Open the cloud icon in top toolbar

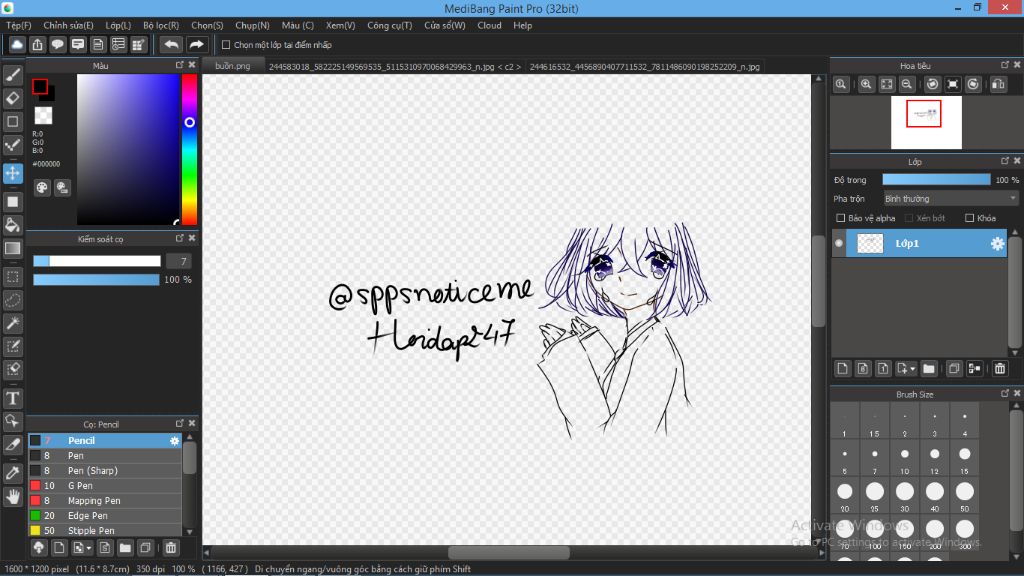(17, 44)
